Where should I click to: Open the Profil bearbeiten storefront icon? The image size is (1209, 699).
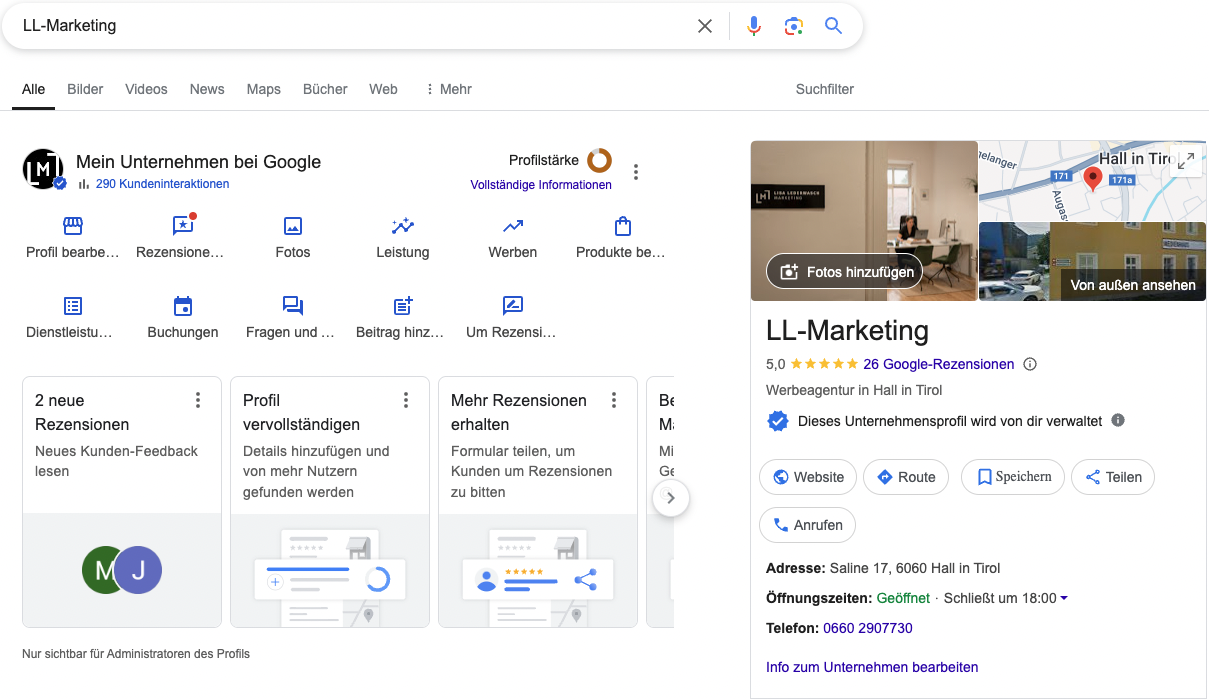73,226
